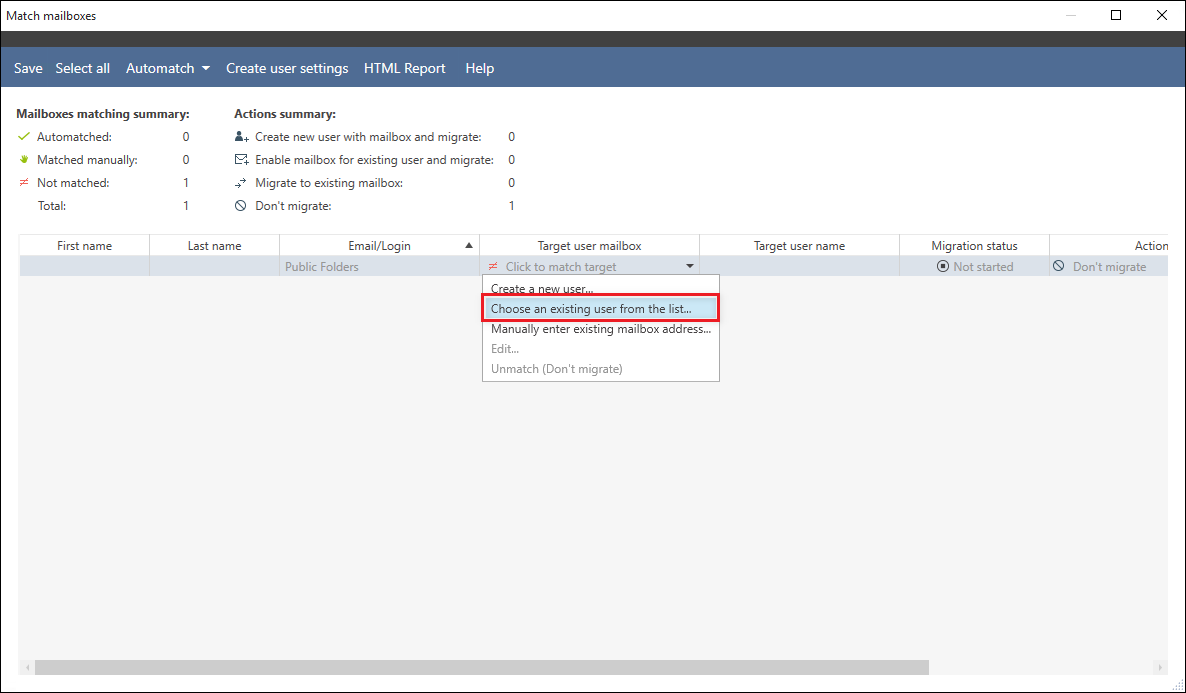The width and height of the screenshot is (1186, 693).
Task: Click the Matched manually hand icon
Action: [x=23, y=160]
